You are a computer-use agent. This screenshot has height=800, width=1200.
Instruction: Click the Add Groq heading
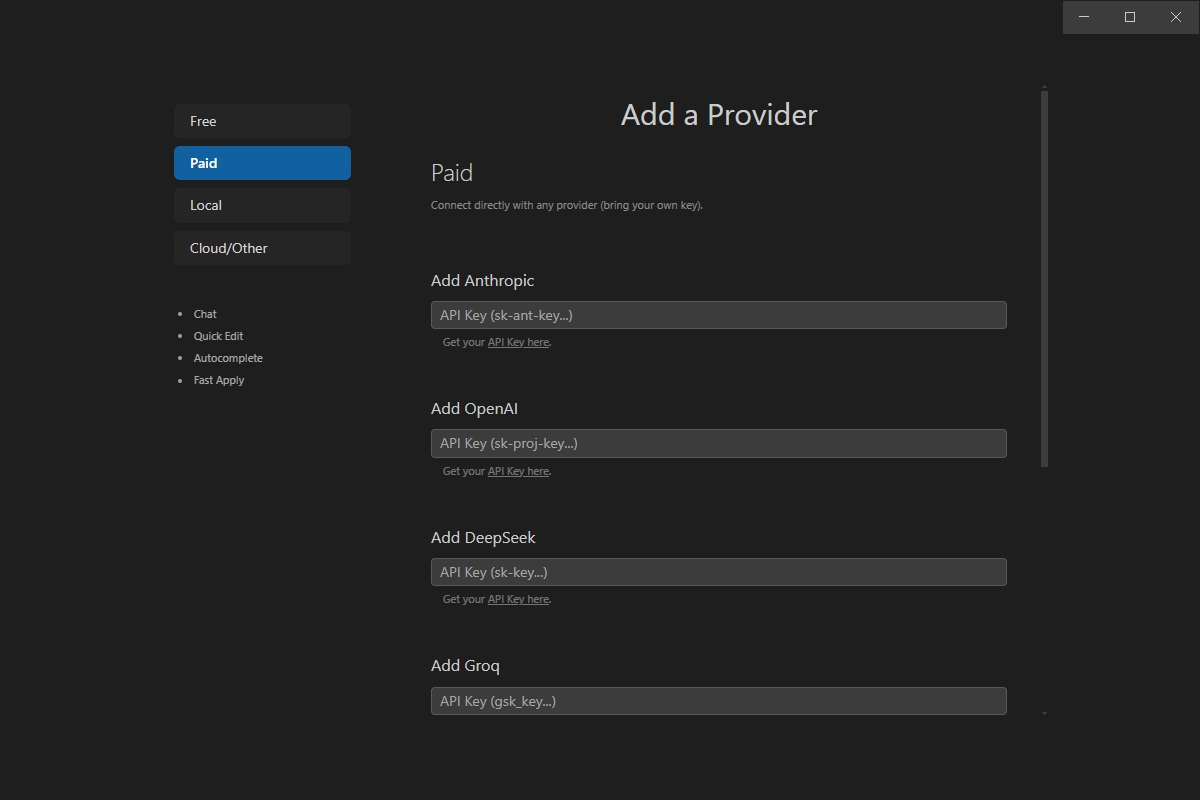point(465,666)
